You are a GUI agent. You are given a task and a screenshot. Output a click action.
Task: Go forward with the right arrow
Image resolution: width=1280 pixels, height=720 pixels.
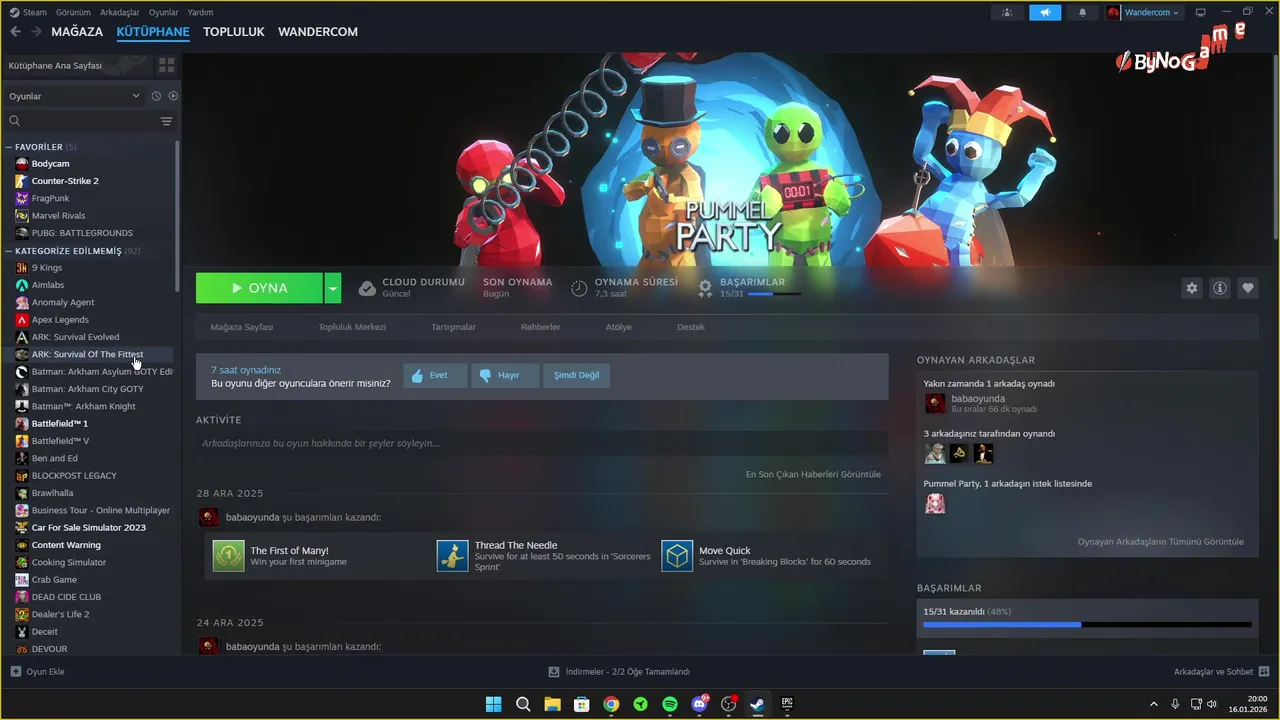coord(36,32)
